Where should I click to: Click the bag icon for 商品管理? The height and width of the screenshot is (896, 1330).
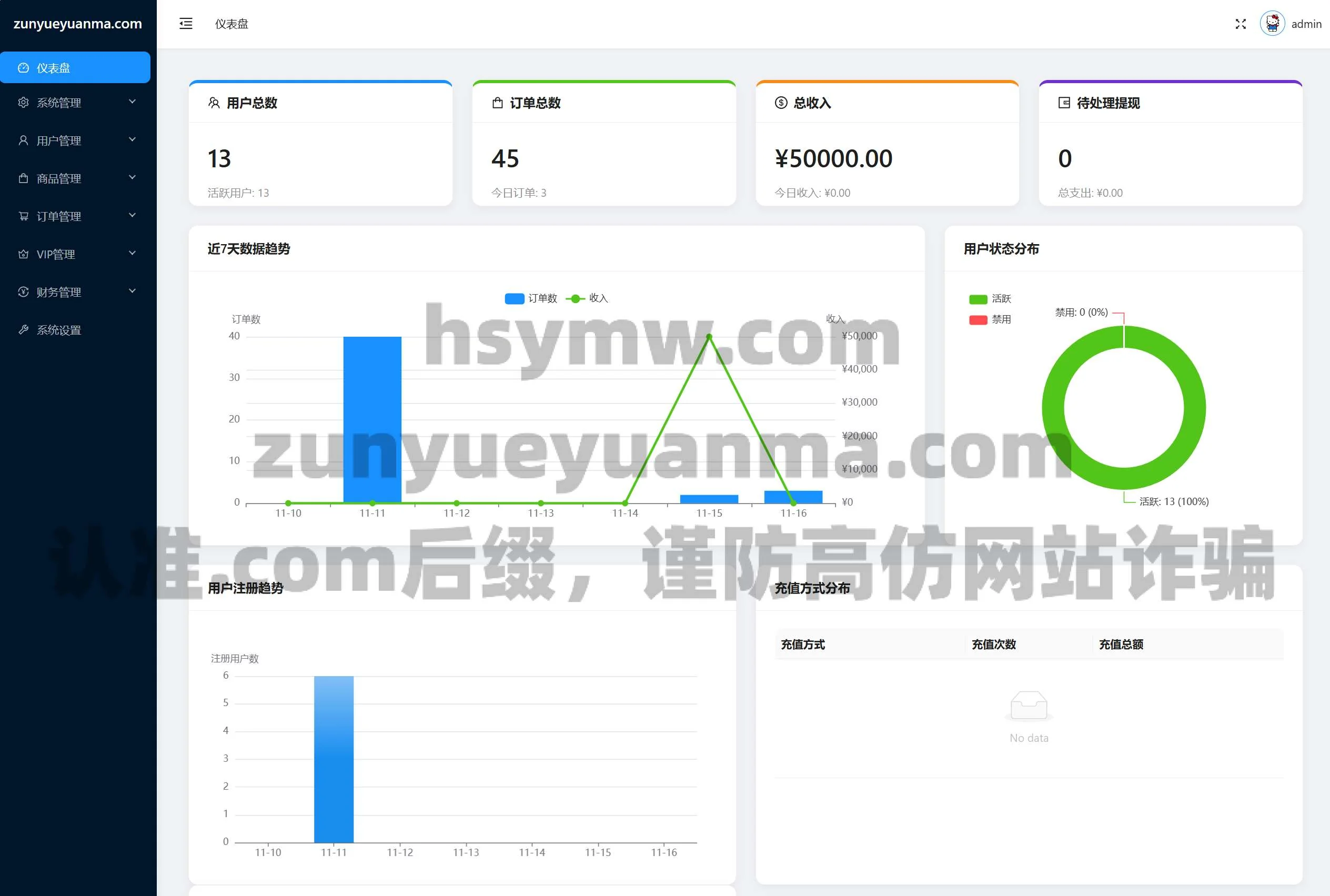pyautogui.click(x=24, y=178)
